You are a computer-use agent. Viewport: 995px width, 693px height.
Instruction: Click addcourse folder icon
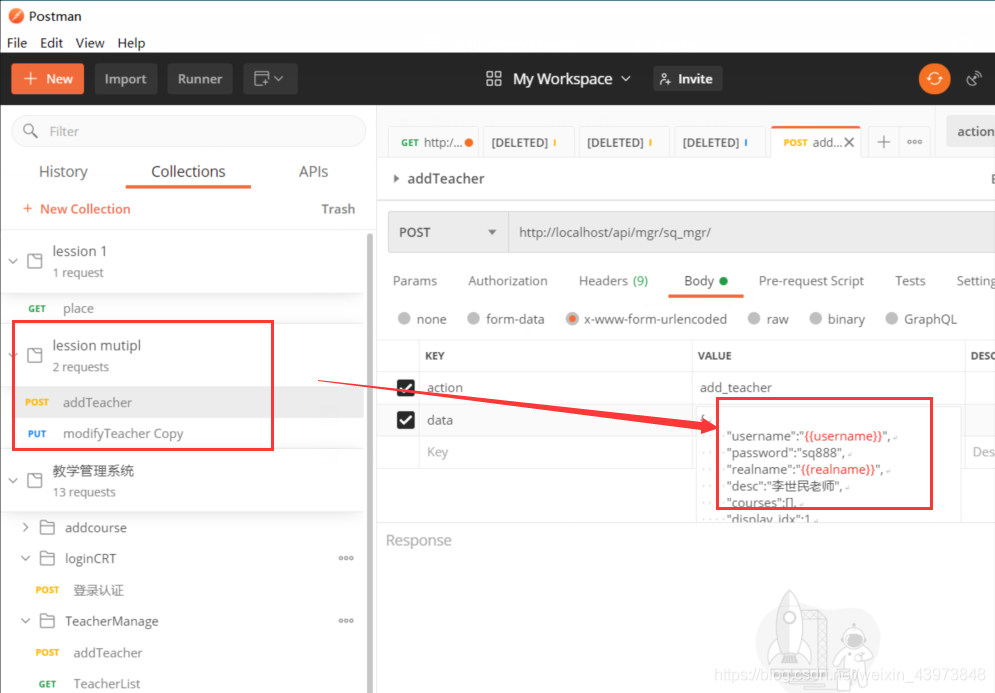tap(47, 527)
